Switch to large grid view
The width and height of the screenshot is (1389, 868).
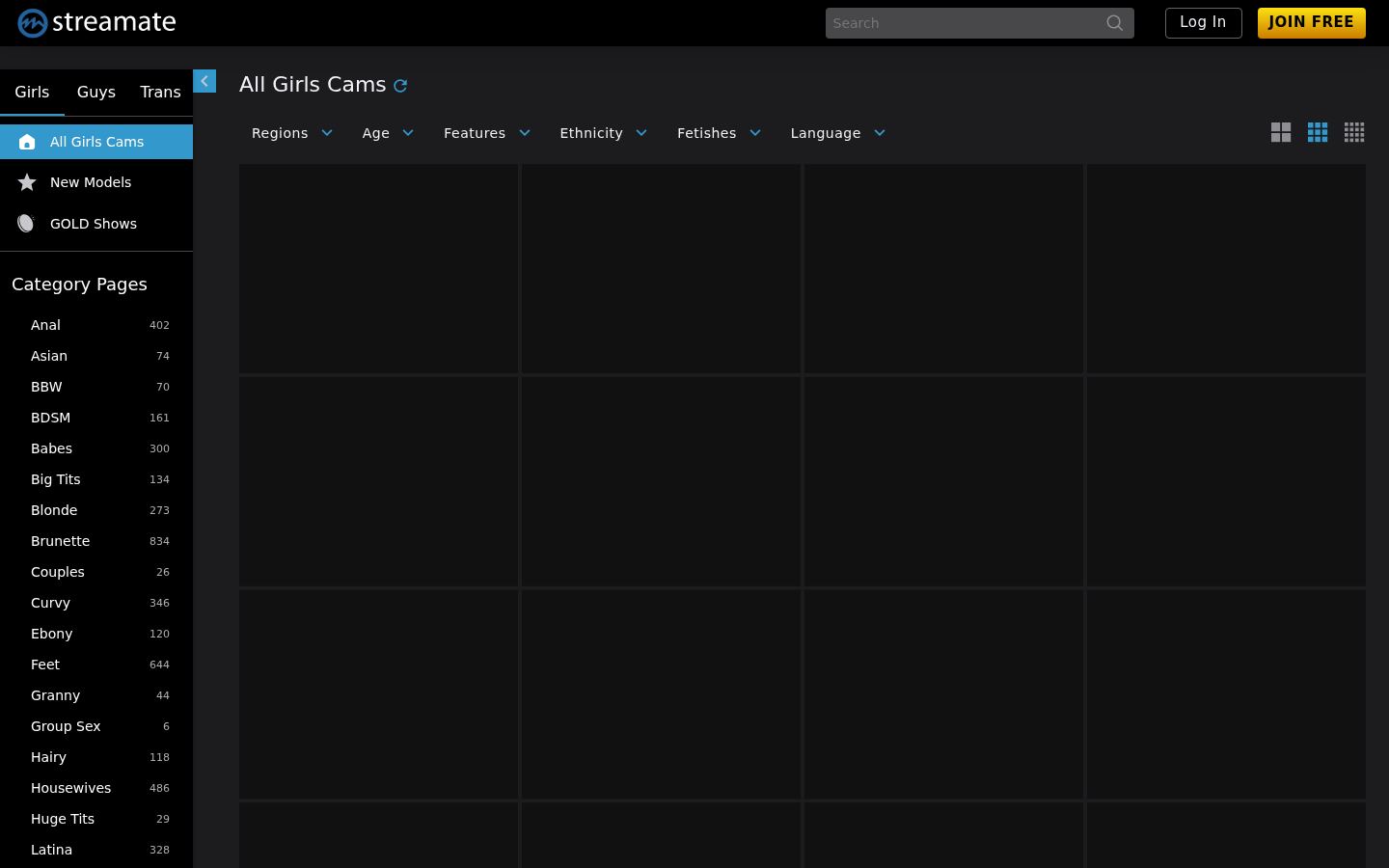(x=1281, y=133)
